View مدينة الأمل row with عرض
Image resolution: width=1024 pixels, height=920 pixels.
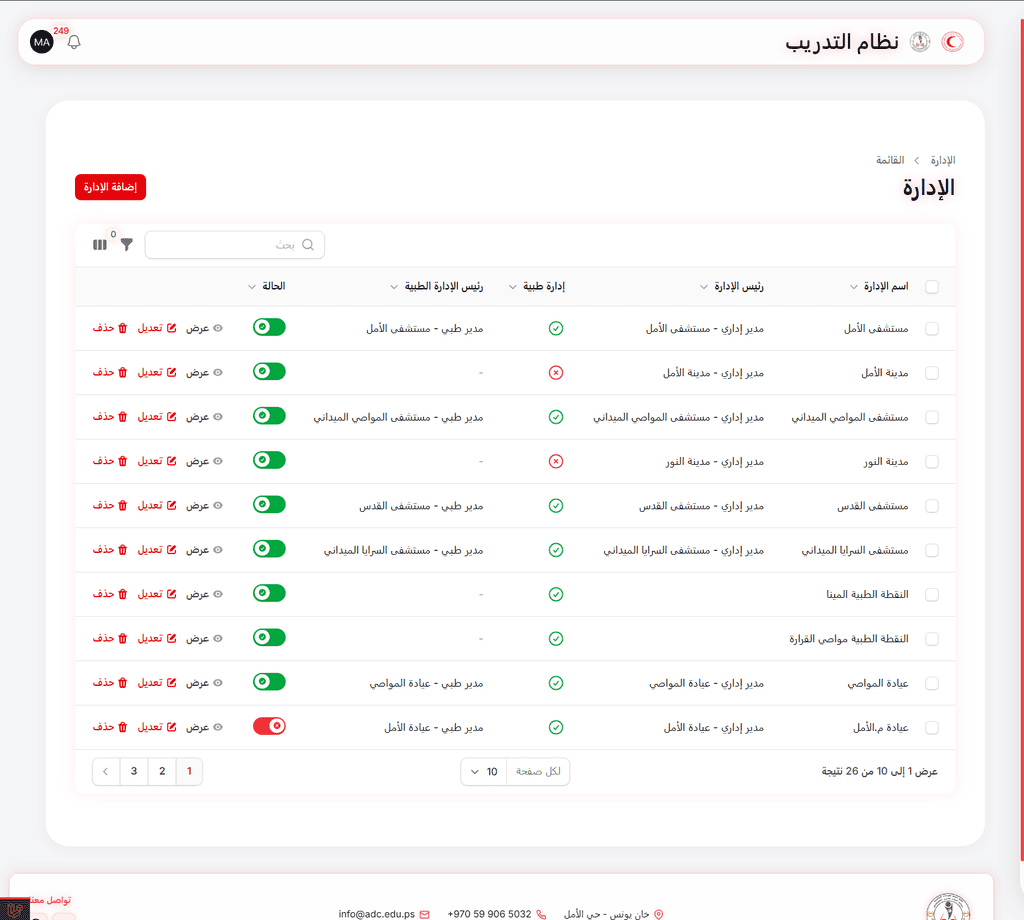click(204, 373)
